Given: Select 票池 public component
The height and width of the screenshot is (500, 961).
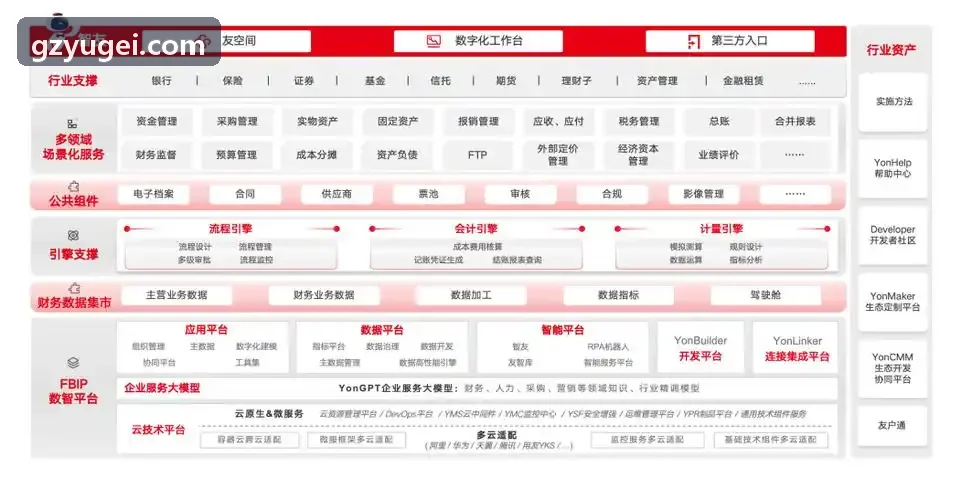Looking at the screenshot, I should click(428, 194).
